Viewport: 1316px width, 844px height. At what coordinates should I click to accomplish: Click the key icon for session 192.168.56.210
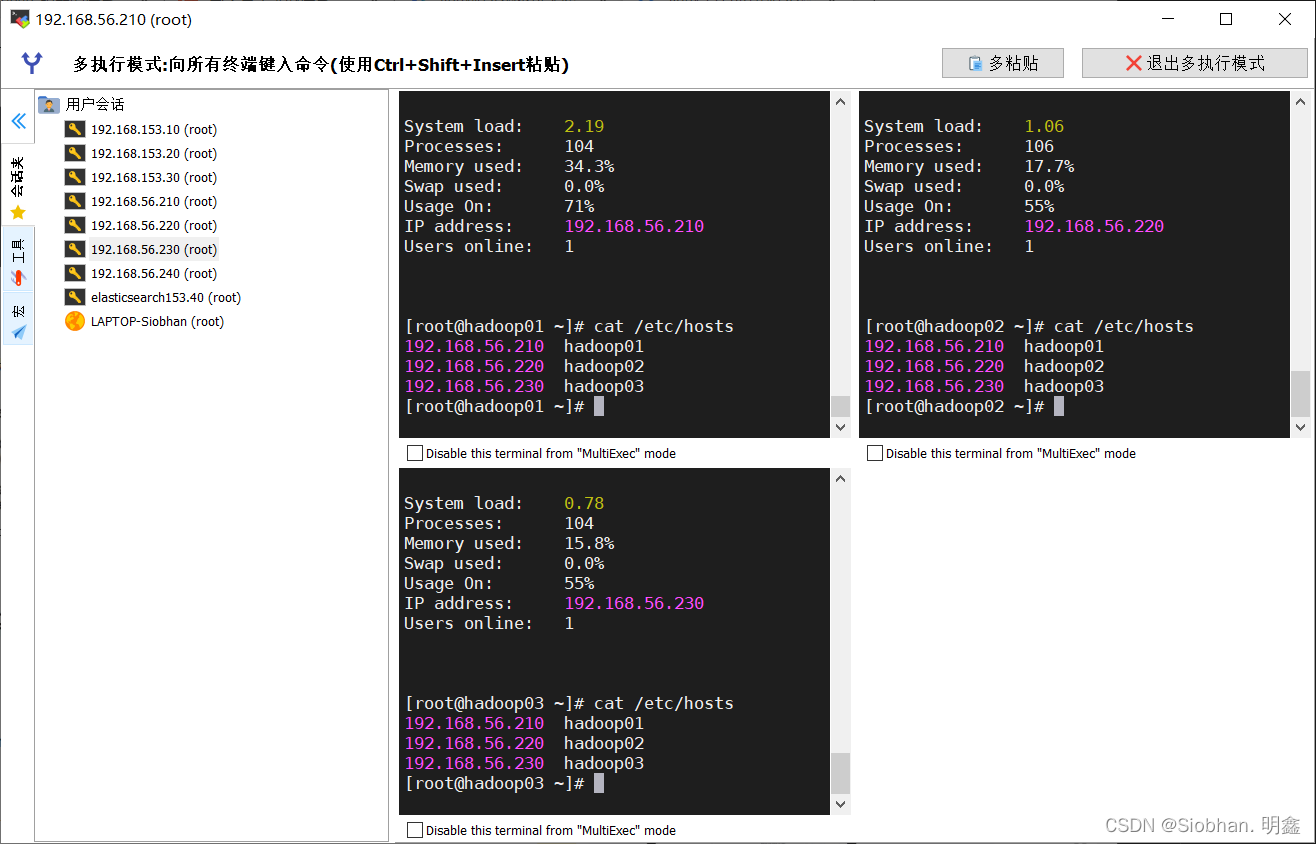point(75,201)
